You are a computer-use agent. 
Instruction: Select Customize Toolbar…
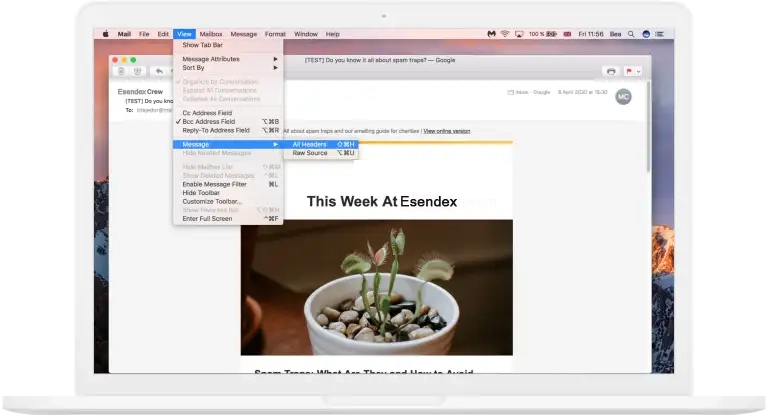(x=228, y=201)
